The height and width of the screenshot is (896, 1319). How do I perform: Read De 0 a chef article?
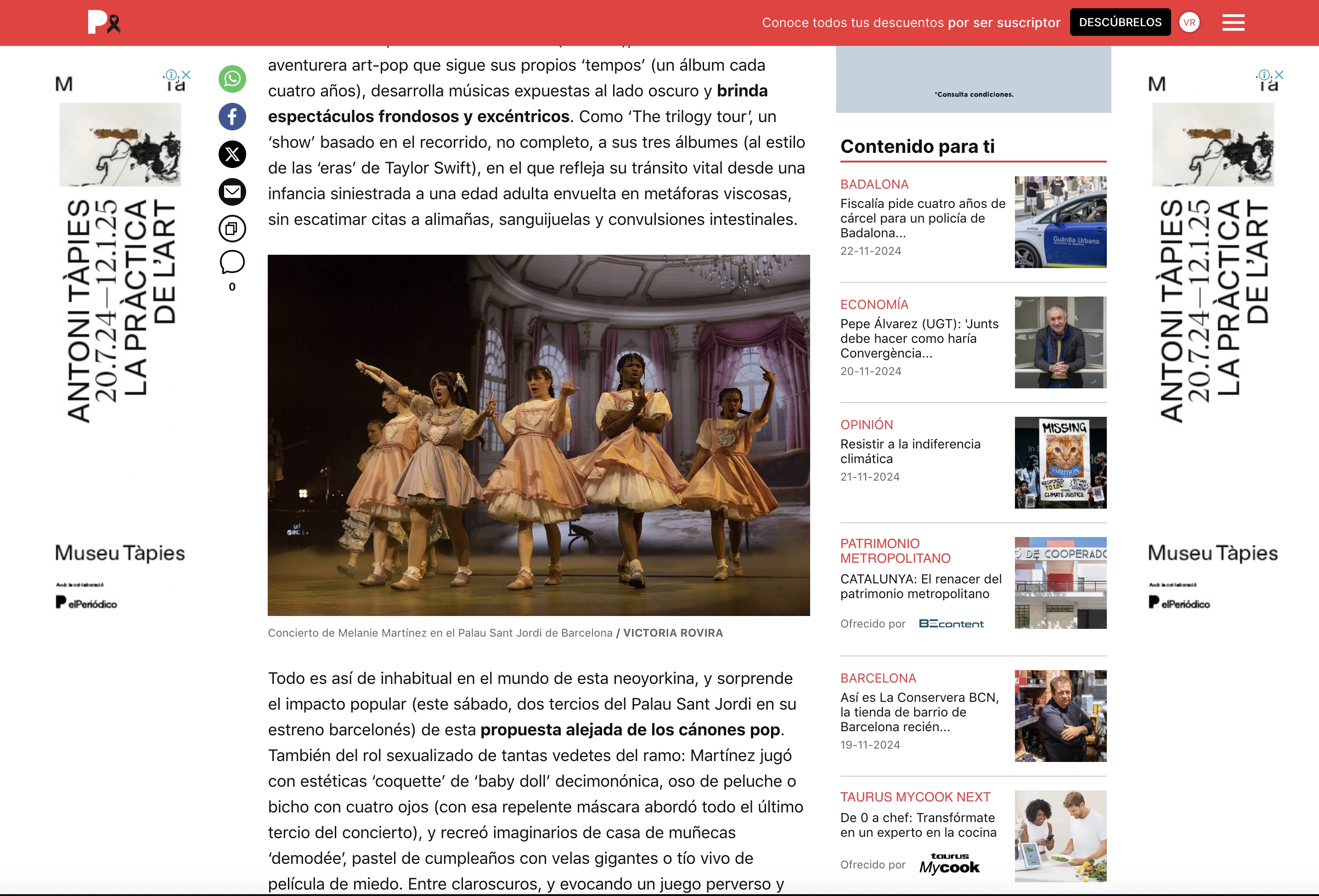pyautogui.click(x=919, y=825)
